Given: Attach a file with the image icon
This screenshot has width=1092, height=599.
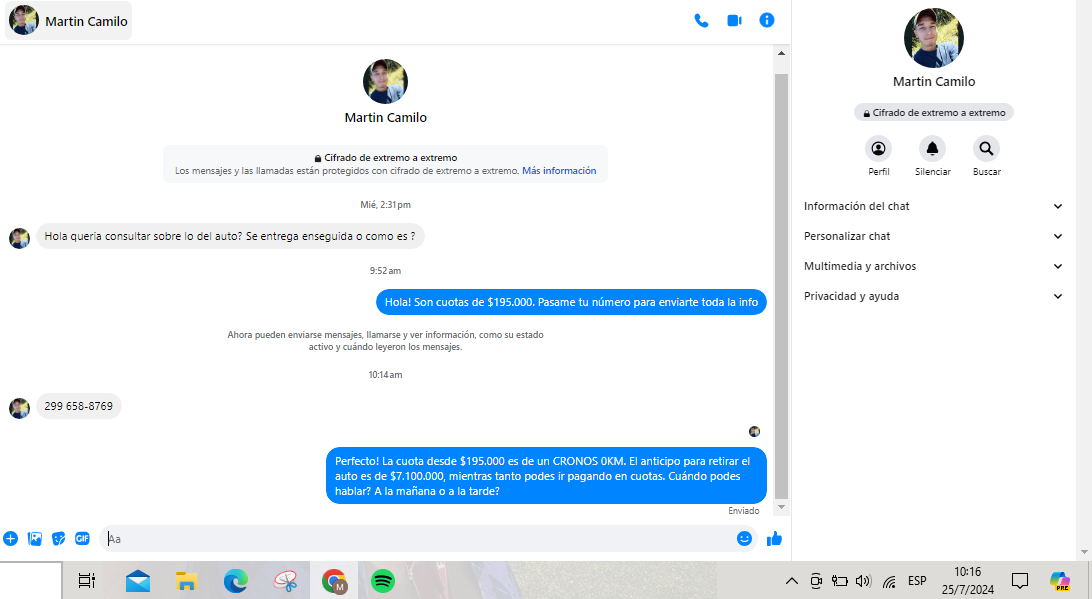Looking at the screenshot, I should click(x=35, y=538).
